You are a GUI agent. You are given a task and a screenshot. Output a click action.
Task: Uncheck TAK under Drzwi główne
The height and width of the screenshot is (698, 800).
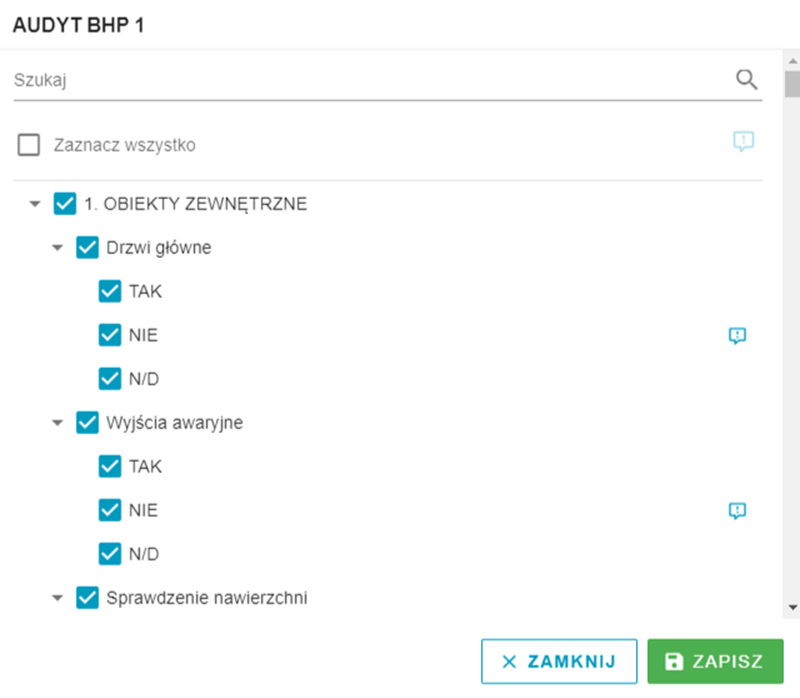click(110, 291)
